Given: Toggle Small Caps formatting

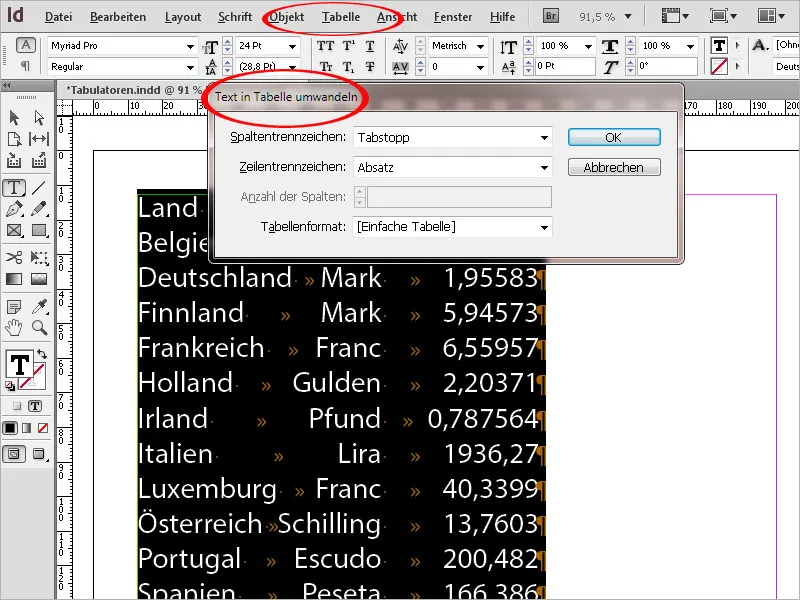Looking at the screenshot, I should pos(326,67).
